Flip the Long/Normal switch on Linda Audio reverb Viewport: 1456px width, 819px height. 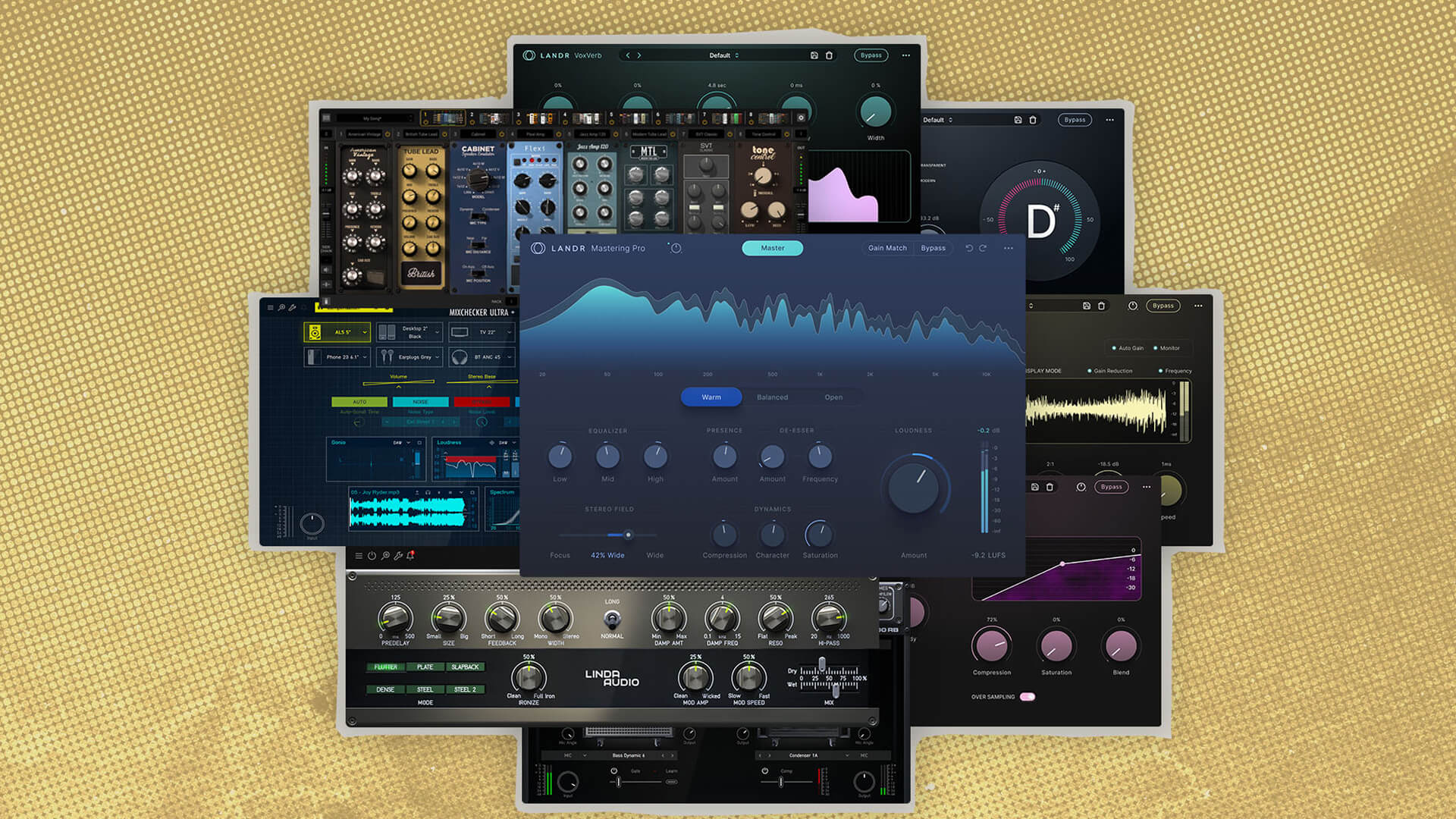pyautogui.click(x=612, y=619)
